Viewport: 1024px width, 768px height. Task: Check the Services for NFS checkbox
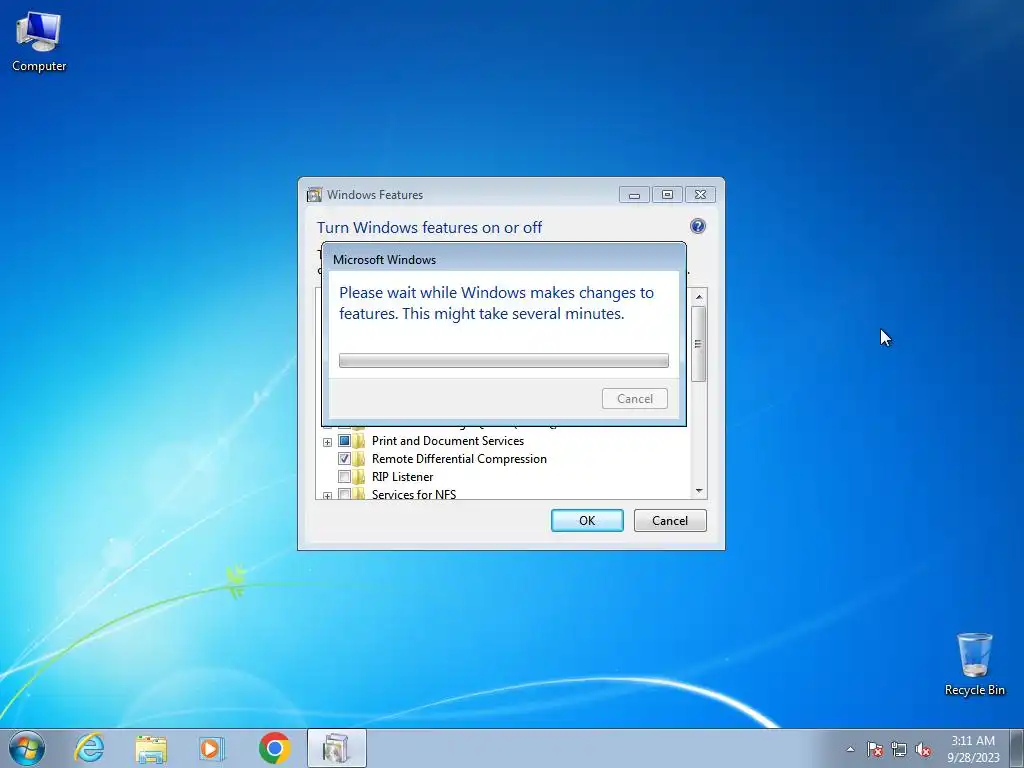click(x=344, y=494)
